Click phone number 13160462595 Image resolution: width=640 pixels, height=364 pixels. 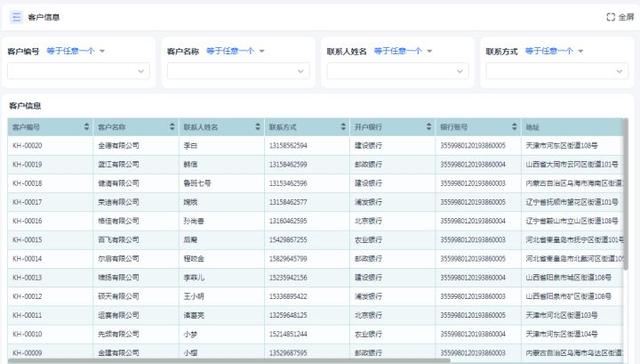(288, 221)
